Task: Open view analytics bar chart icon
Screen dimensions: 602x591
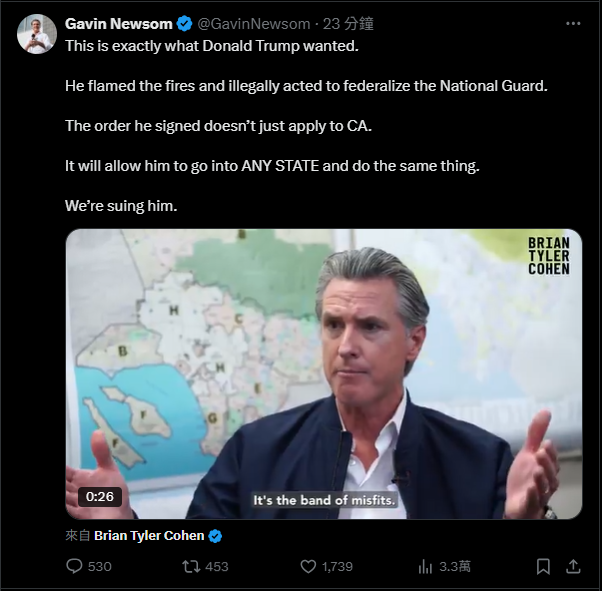Action: [x=425, y=566]
